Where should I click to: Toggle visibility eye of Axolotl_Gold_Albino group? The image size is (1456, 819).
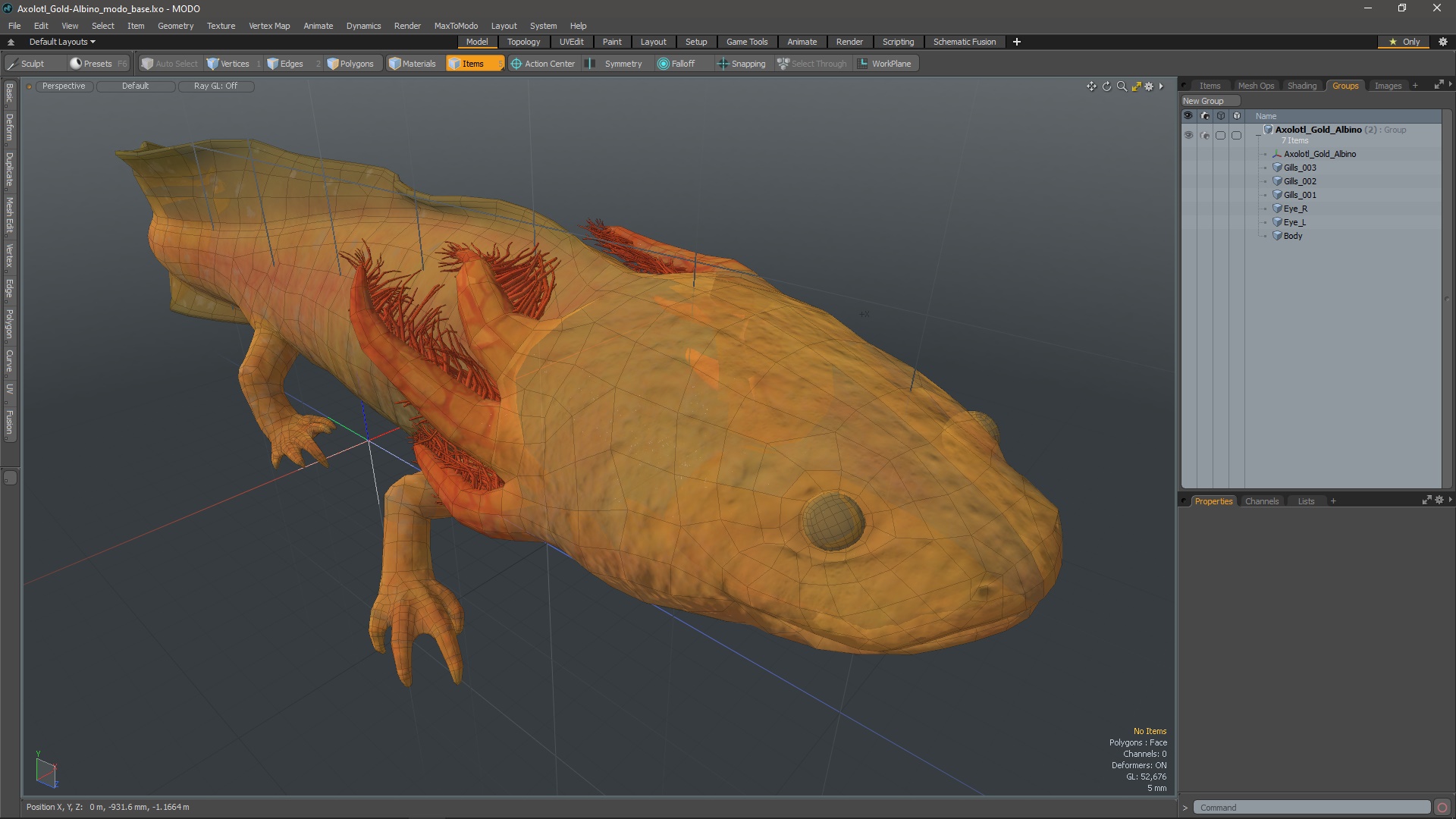1188,135
